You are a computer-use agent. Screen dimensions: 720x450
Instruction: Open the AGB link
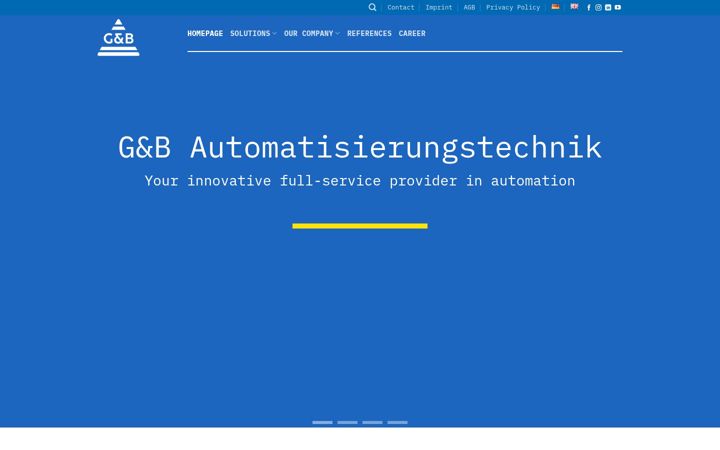(469, 7)
